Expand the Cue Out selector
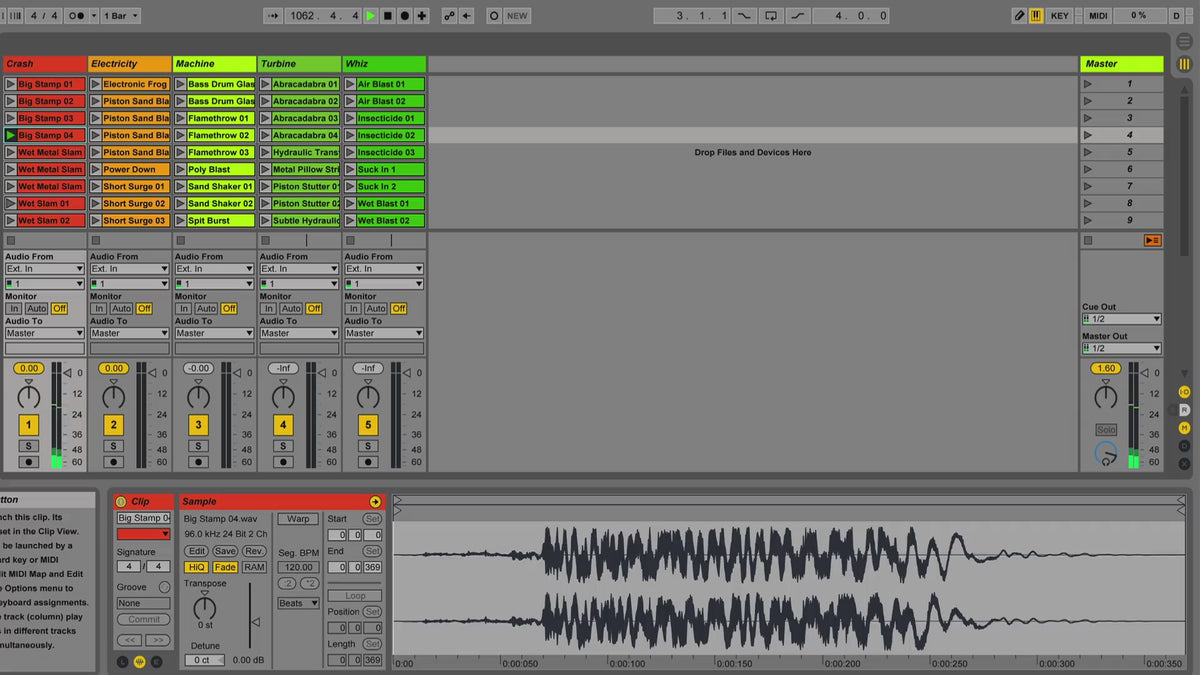Screen dimensions: 1200x675 pos(1121,319)
